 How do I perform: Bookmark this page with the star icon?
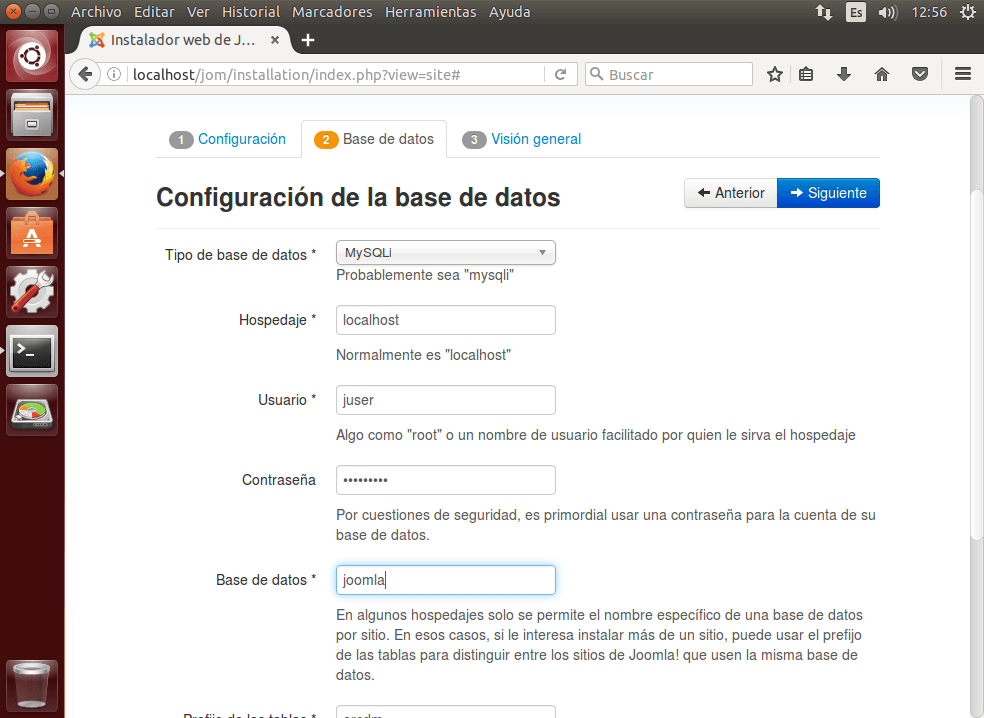tap(775, 75)
